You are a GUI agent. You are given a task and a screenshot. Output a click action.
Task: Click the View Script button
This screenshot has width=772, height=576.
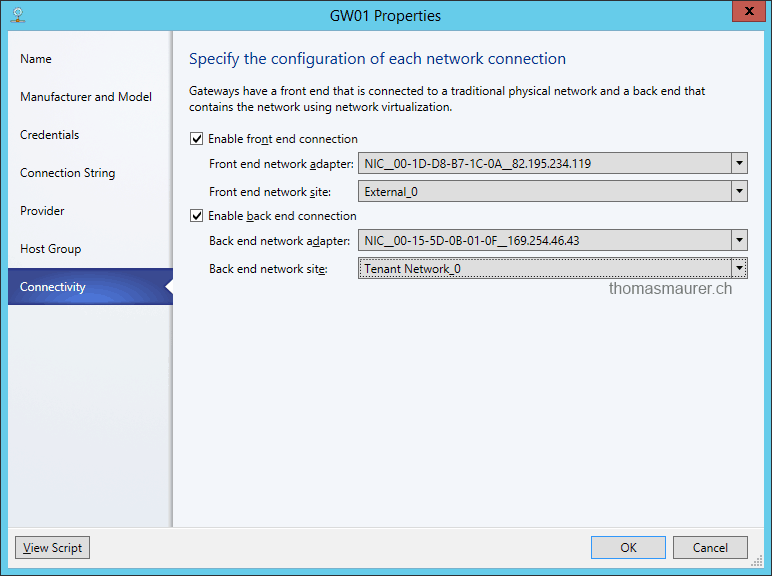tap(53, 548)
